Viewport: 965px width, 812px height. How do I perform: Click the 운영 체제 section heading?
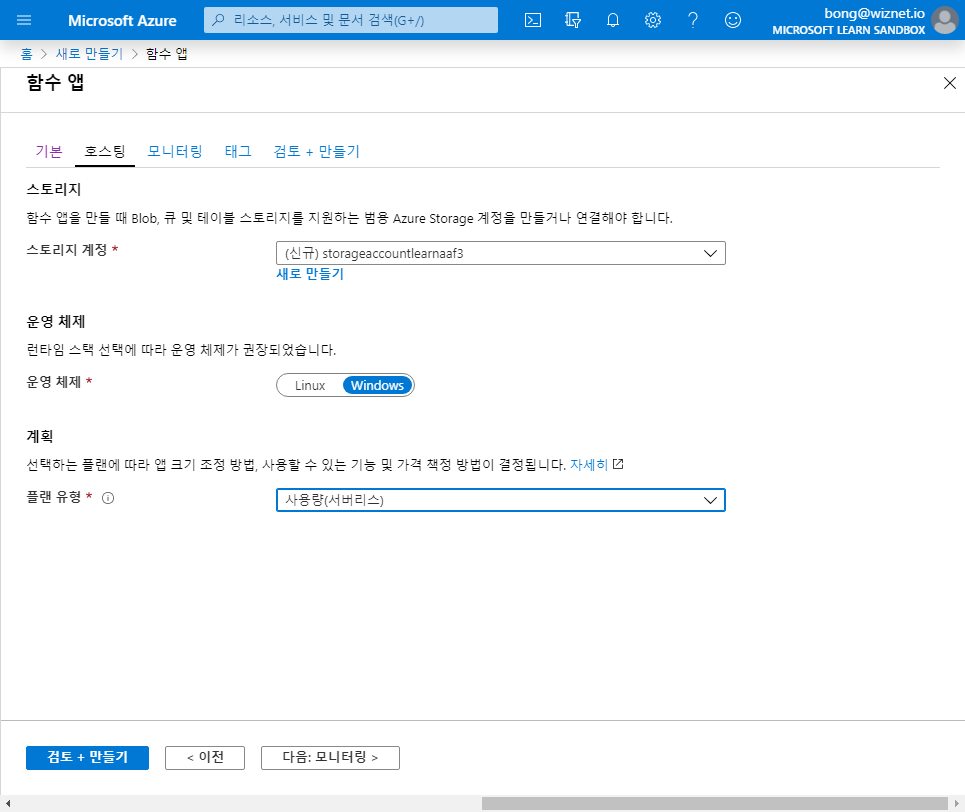pyautogui.click(x=56, y=322)
